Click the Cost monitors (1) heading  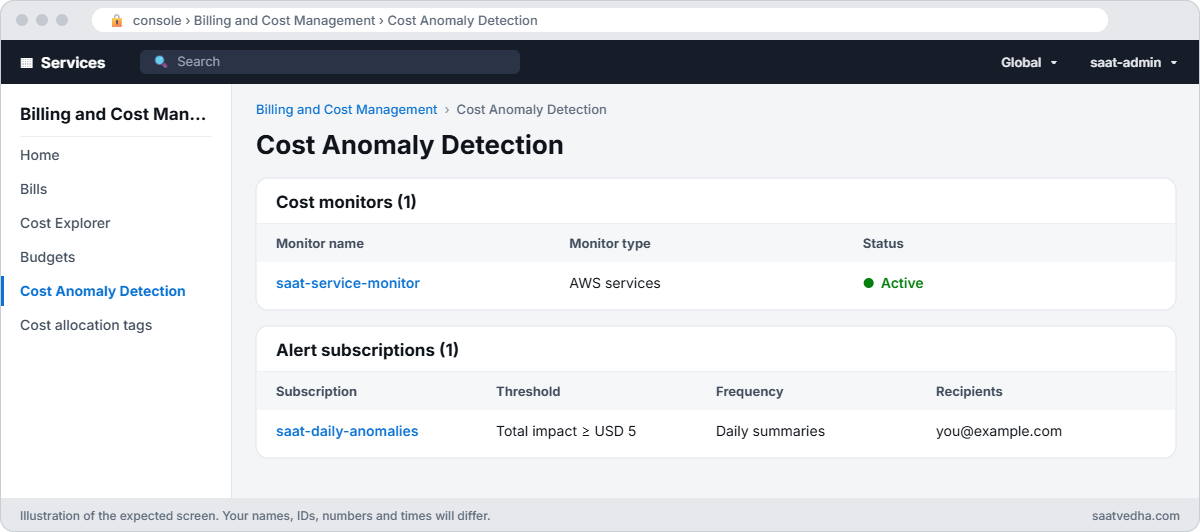[346, 202]
